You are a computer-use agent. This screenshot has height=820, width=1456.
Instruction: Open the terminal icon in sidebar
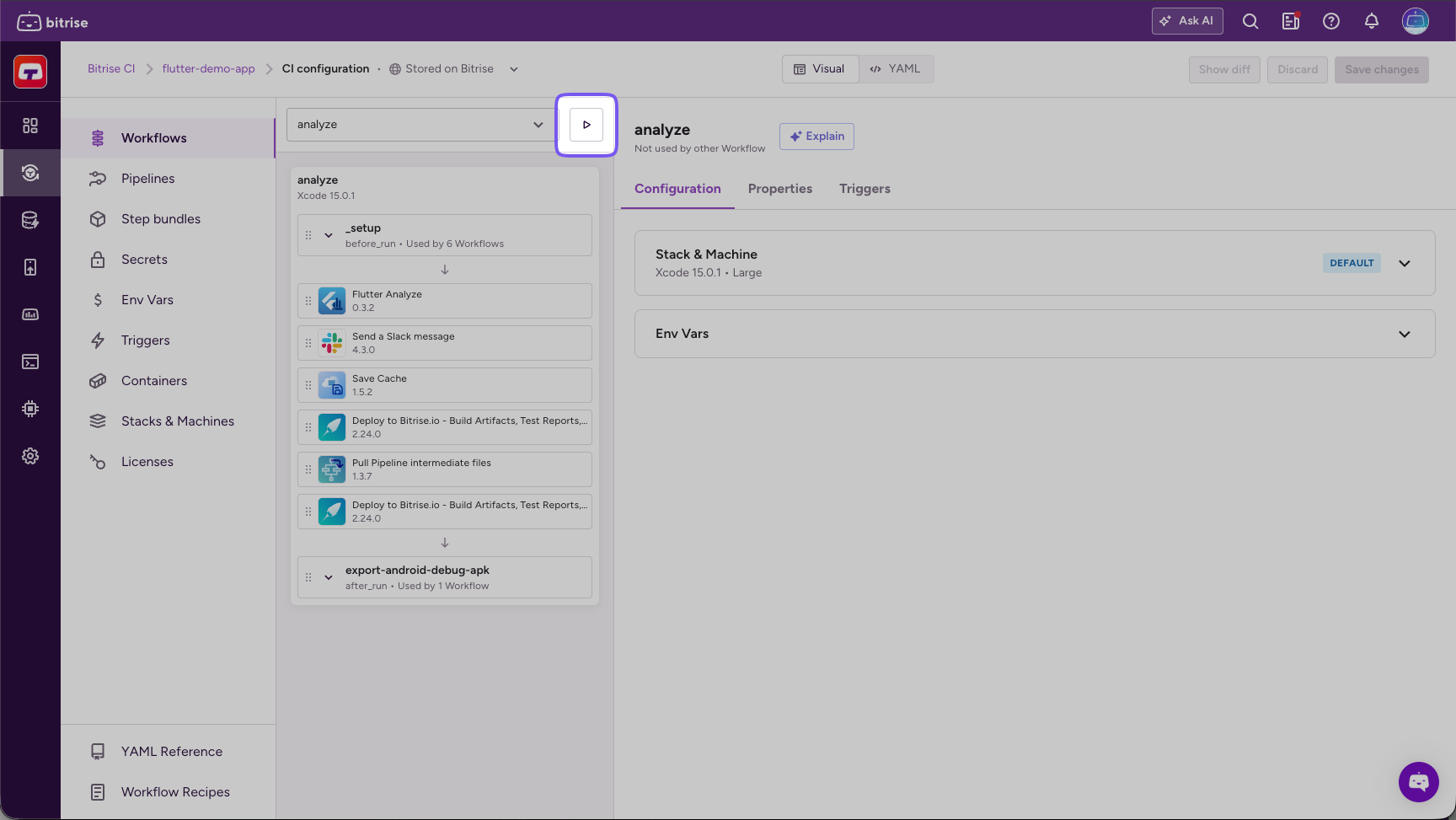[30, 362]
